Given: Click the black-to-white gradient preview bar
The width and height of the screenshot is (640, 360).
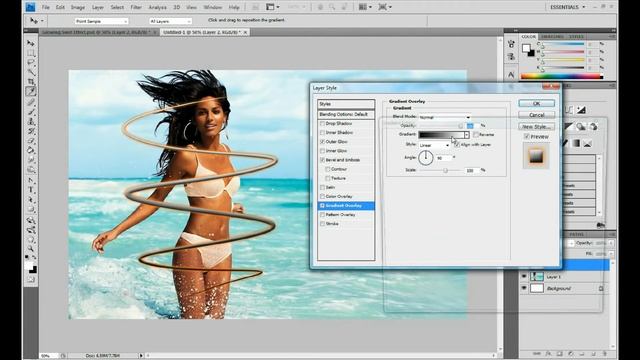Looking at the screenshot, I should click(x=441, y=135).
